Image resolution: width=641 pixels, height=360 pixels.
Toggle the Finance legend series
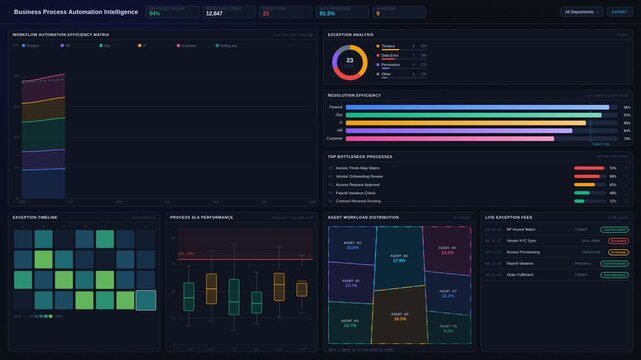tap(31, 46)
